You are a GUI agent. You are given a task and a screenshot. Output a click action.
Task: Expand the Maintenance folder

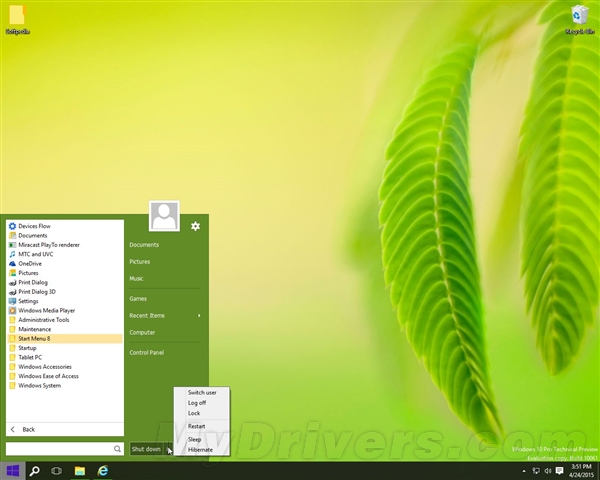pyautogui.click(x=65, y=329)
